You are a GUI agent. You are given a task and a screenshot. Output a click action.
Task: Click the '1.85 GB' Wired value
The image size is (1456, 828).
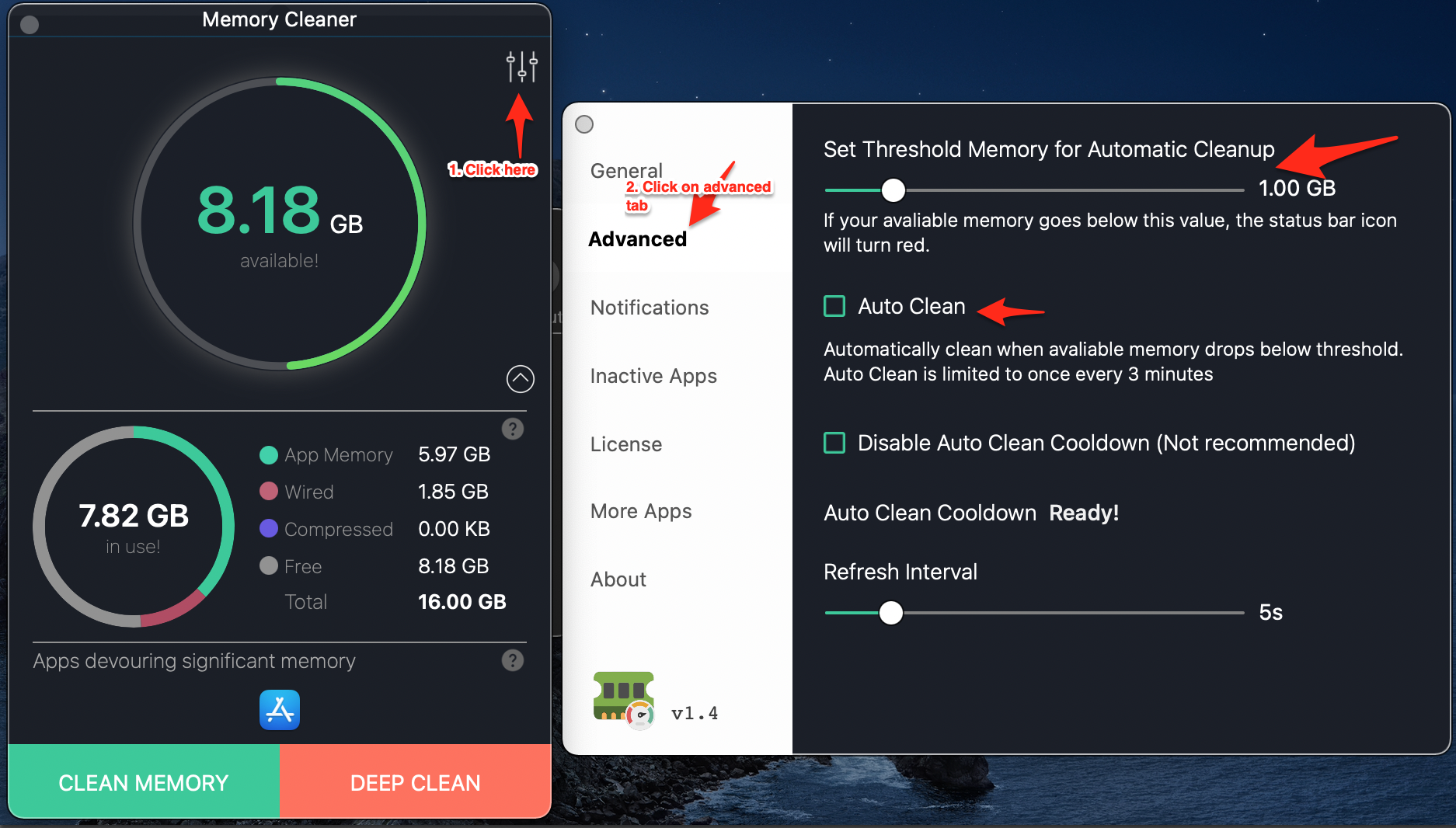tap(454, 492)
